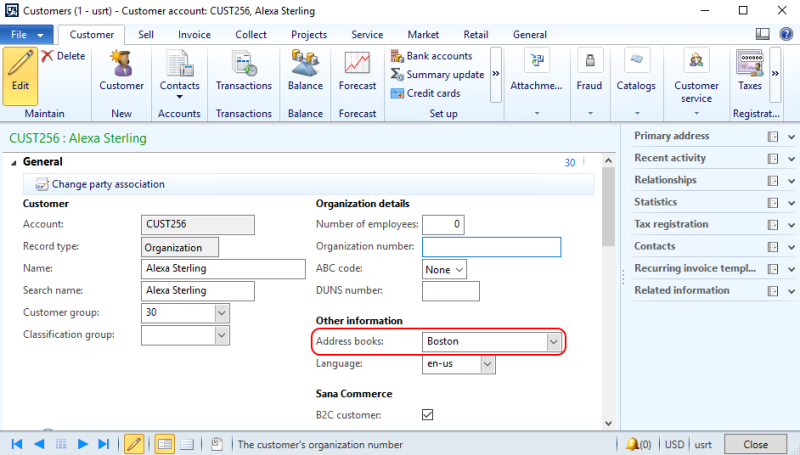Click the Organization number input field

pyautogui.click(x=491, y=247)
